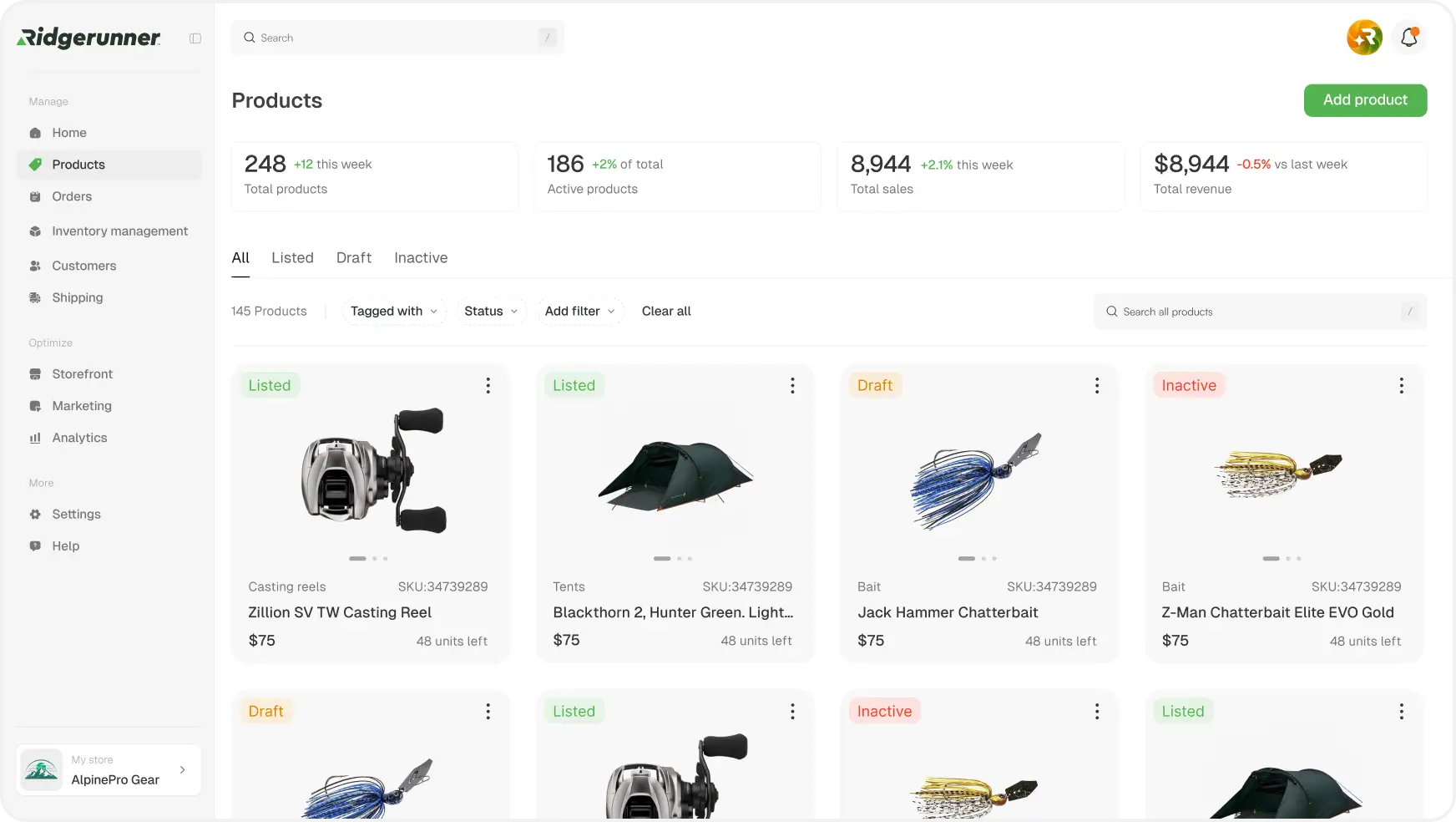Click magnifier icon in Search all products
1456x822 pixels.
(x=1112, y=312)
